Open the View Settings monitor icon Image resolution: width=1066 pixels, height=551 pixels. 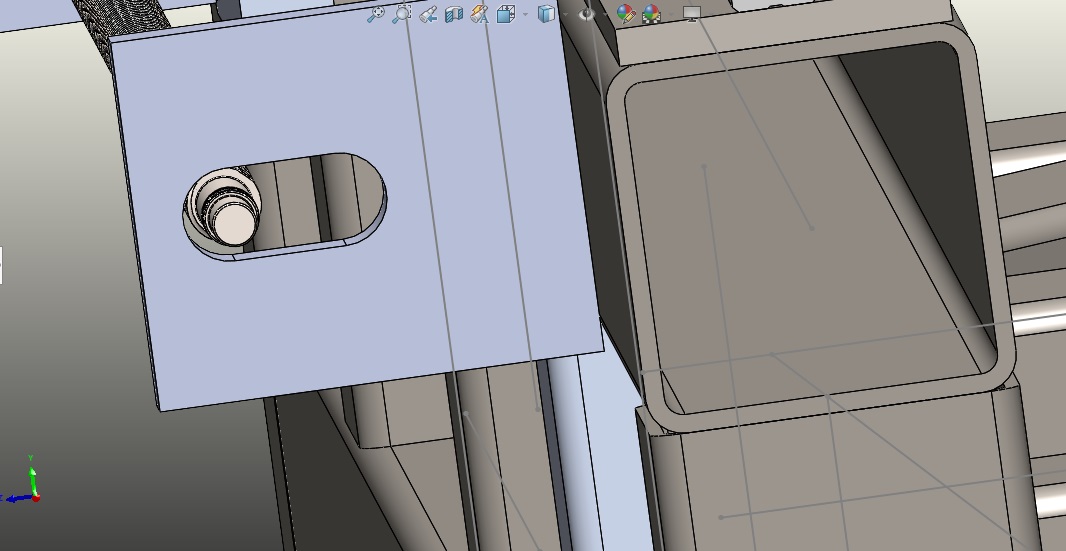click(691, 14)
